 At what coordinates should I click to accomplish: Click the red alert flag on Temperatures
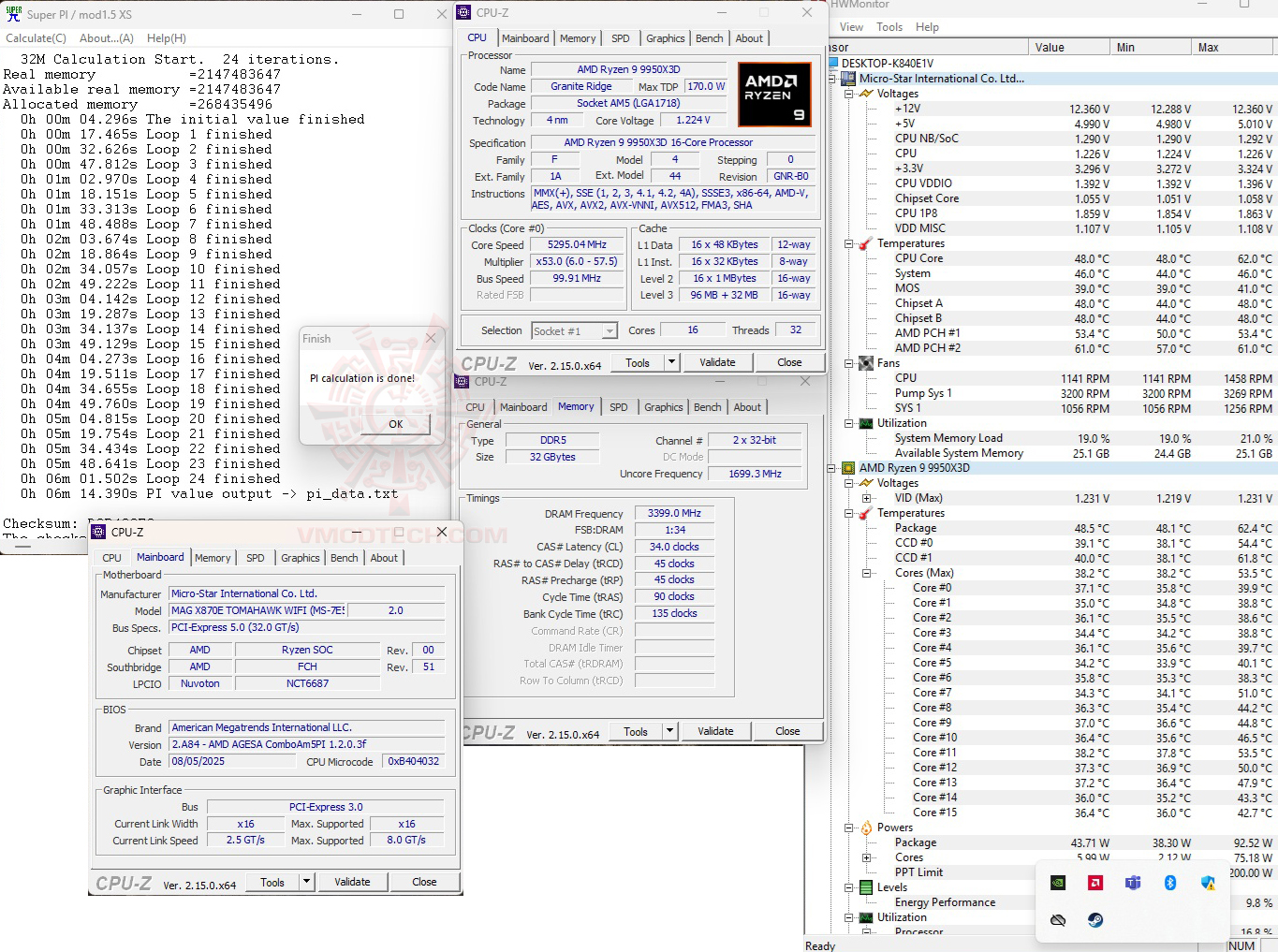tap(864, 243)
